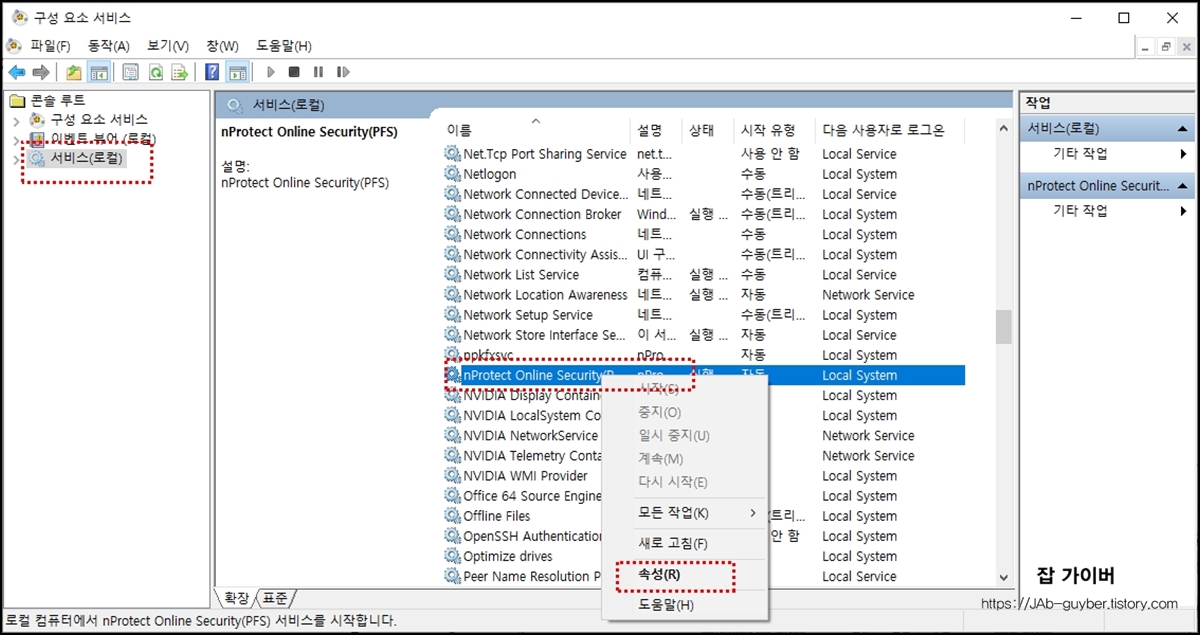Click the services list scroll up arrow
1200x635 pixels.
(x=1004, y=129)
